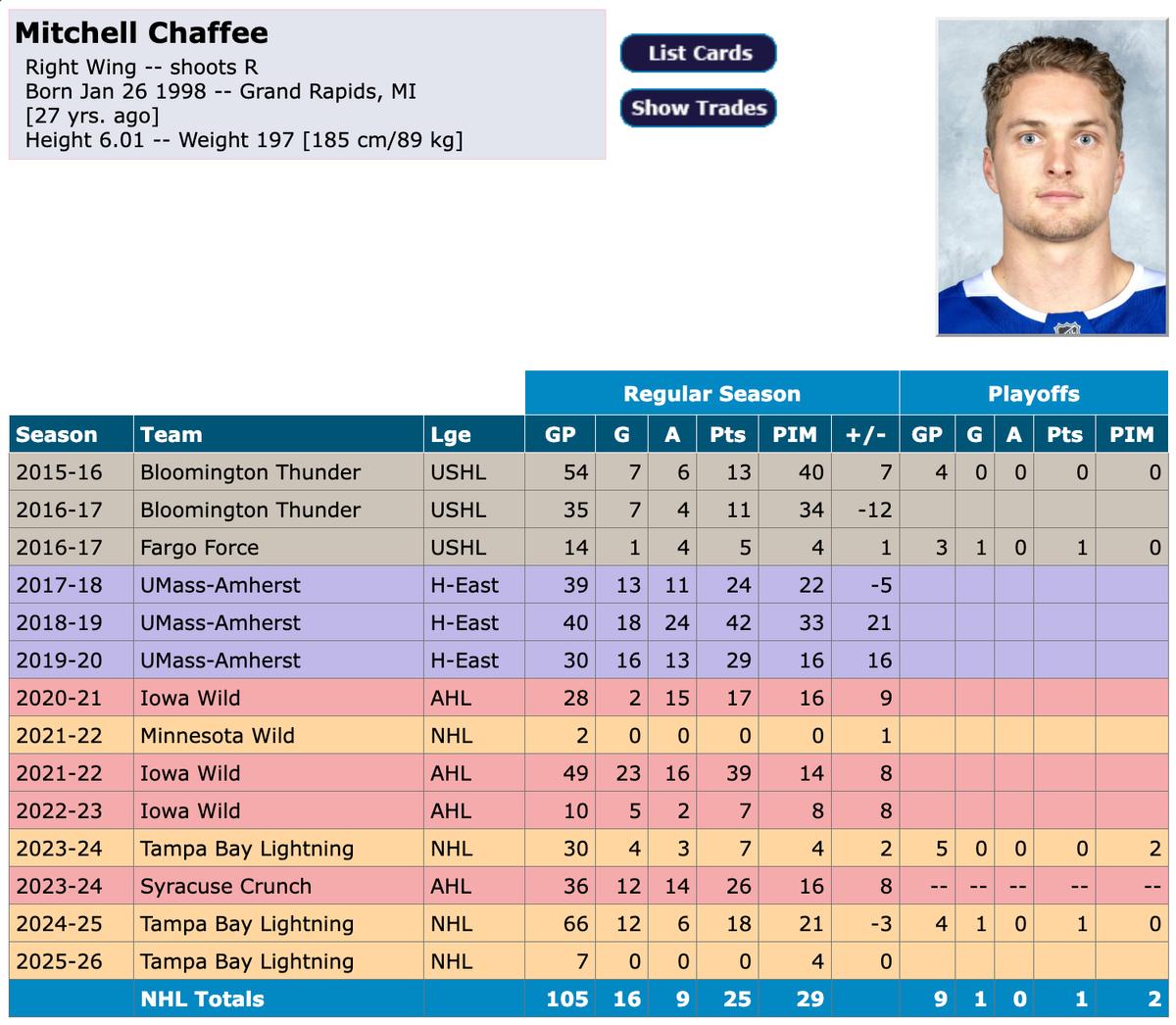The height and width of the screenshot is (1025, 1176).
Task: Select the Season column header
Action: (57, 434)
